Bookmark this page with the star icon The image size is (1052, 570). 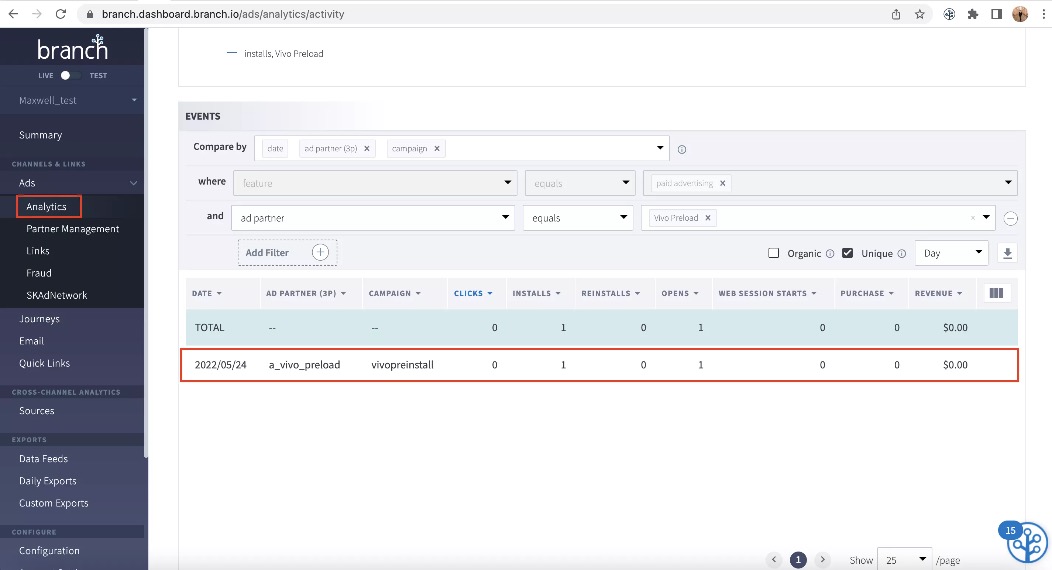pyautogui.click(x=920, y=14)
